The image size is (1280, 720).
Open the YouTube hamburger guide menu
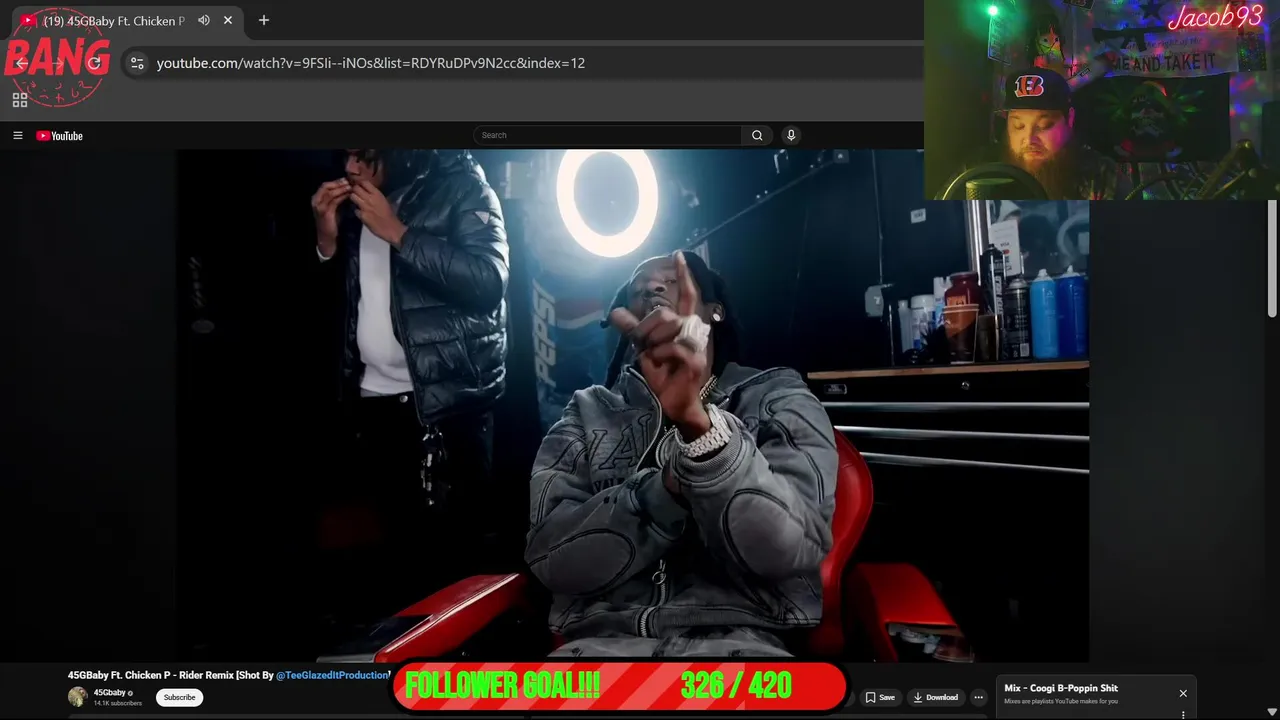pyautogui.click(x=17, y=135)
